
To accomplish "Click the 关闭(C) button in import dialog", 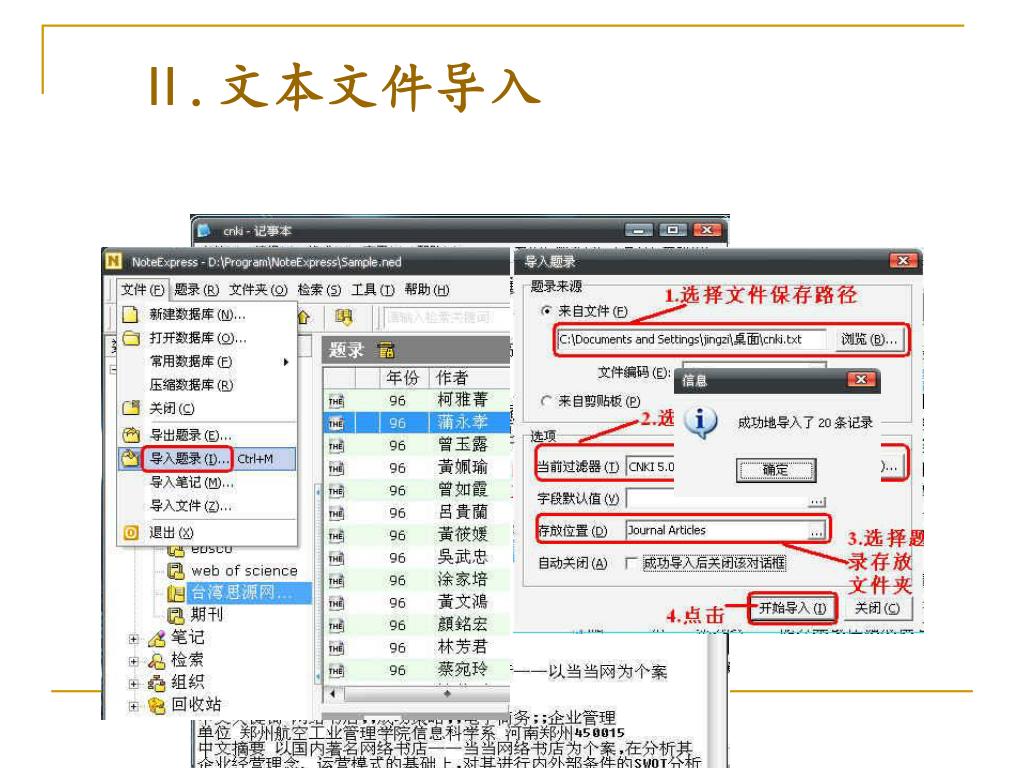I will point(877,609).
